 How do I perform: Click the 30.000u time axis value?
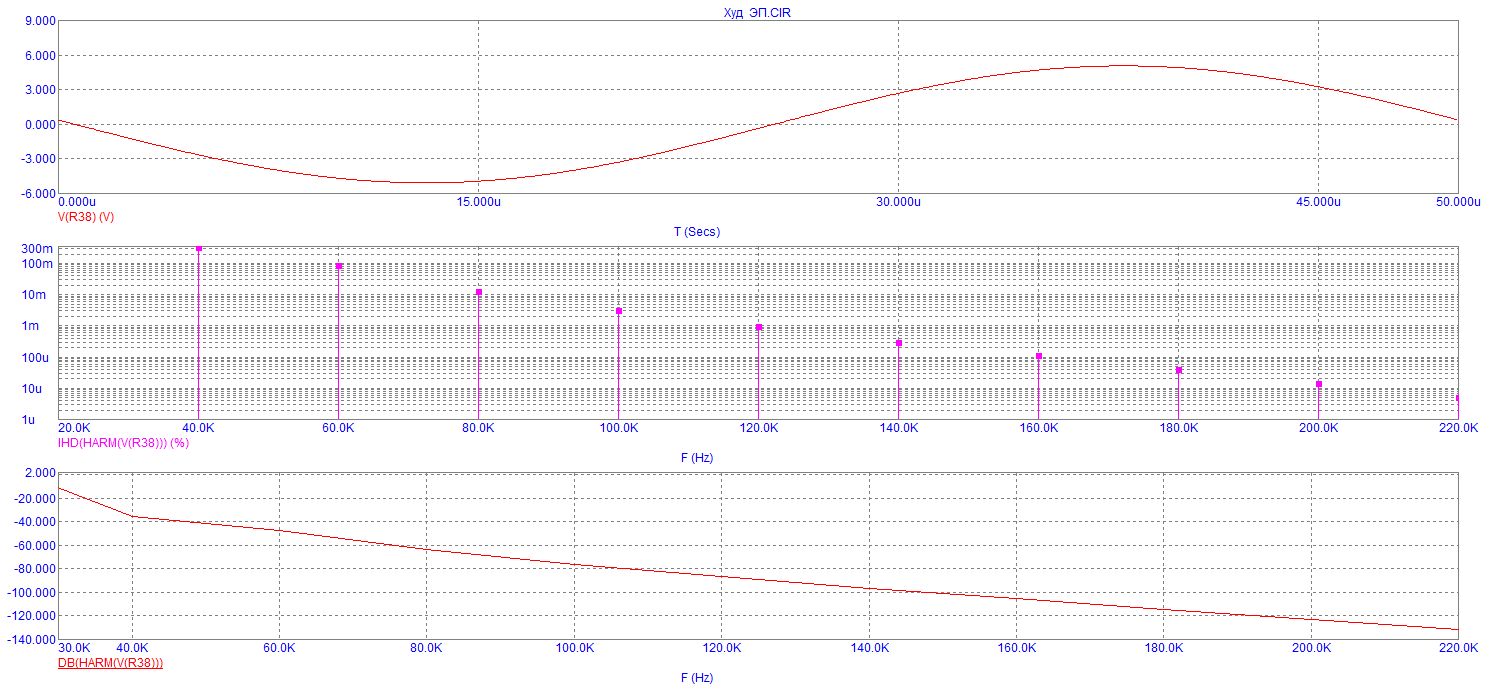pyautogui.click(x=898, y=203)
